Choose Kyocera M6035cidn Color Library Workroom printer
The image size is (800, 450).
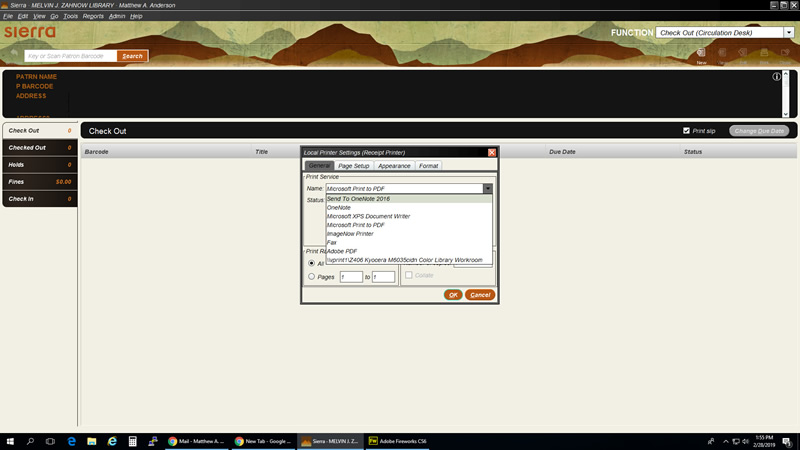click(x=409, y=260)
